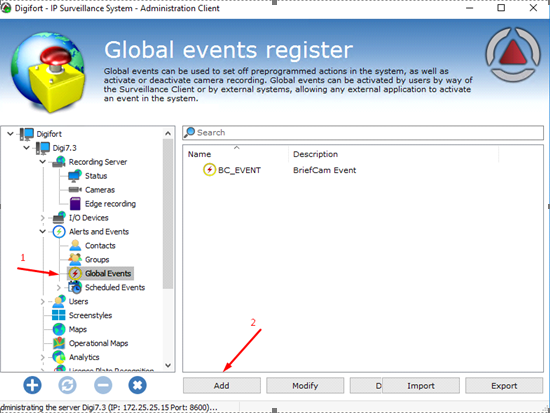Select Global Events tree item
The image size is (550, 413).
(108, 273)
